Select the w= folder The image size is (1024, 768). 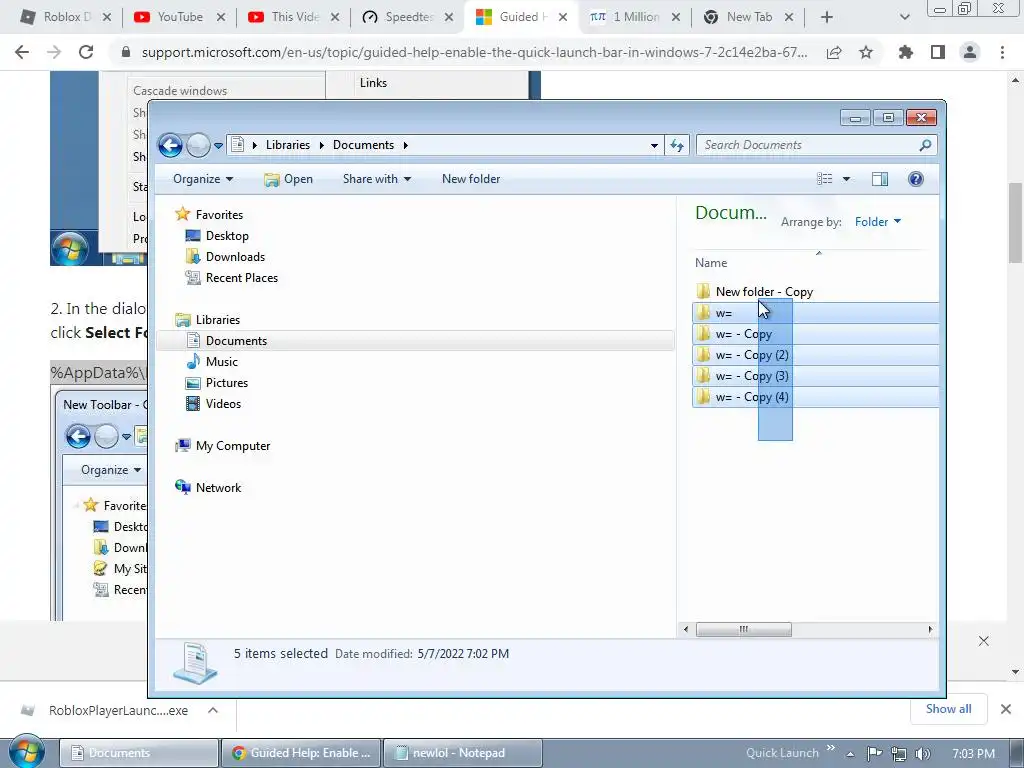pyautogui.click(x=815, y=313)
